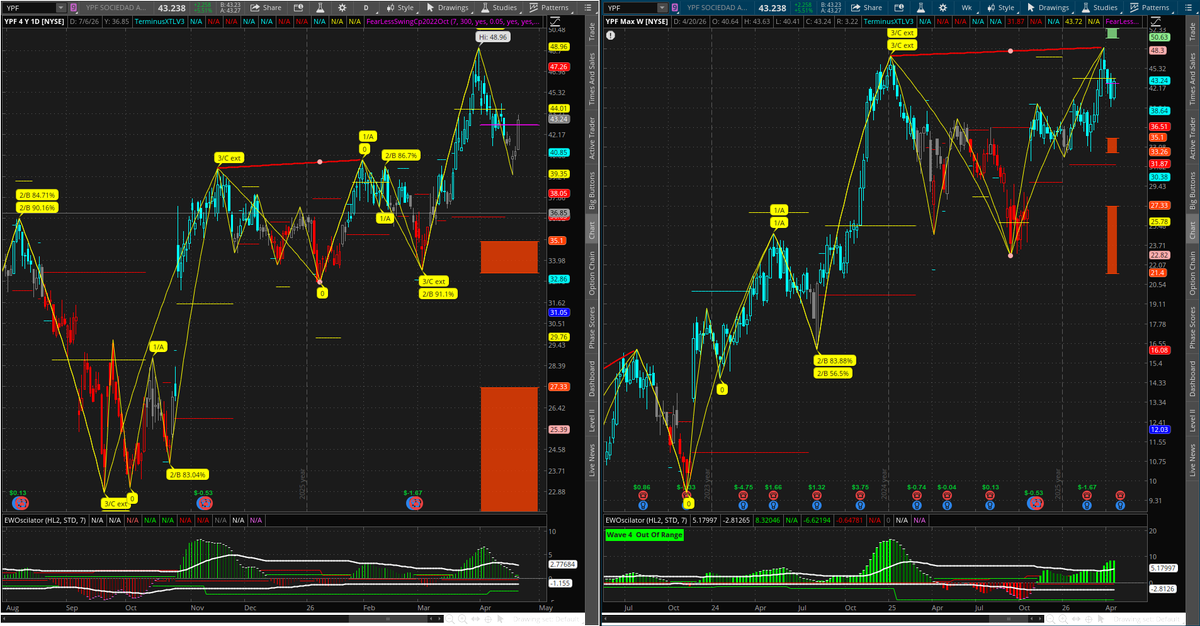Click the 2/B 83.04% wave label
This screenshot has height=626, width=1200.
point(187,474)
